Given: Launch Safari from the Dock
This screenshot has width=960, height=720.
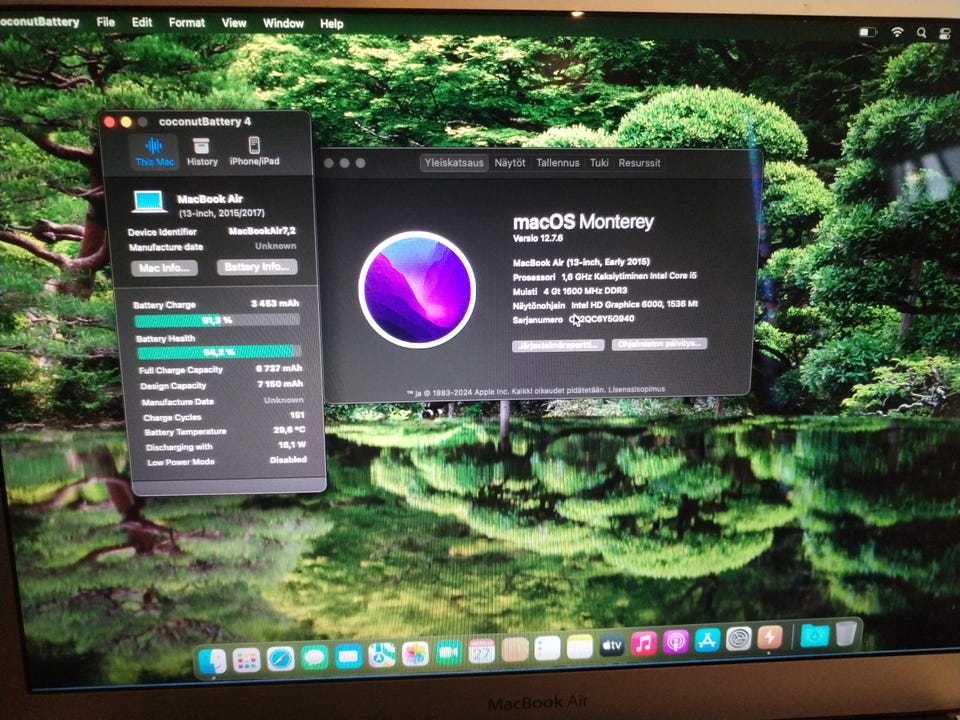Looking at the screenshot, I should point(280,659).
